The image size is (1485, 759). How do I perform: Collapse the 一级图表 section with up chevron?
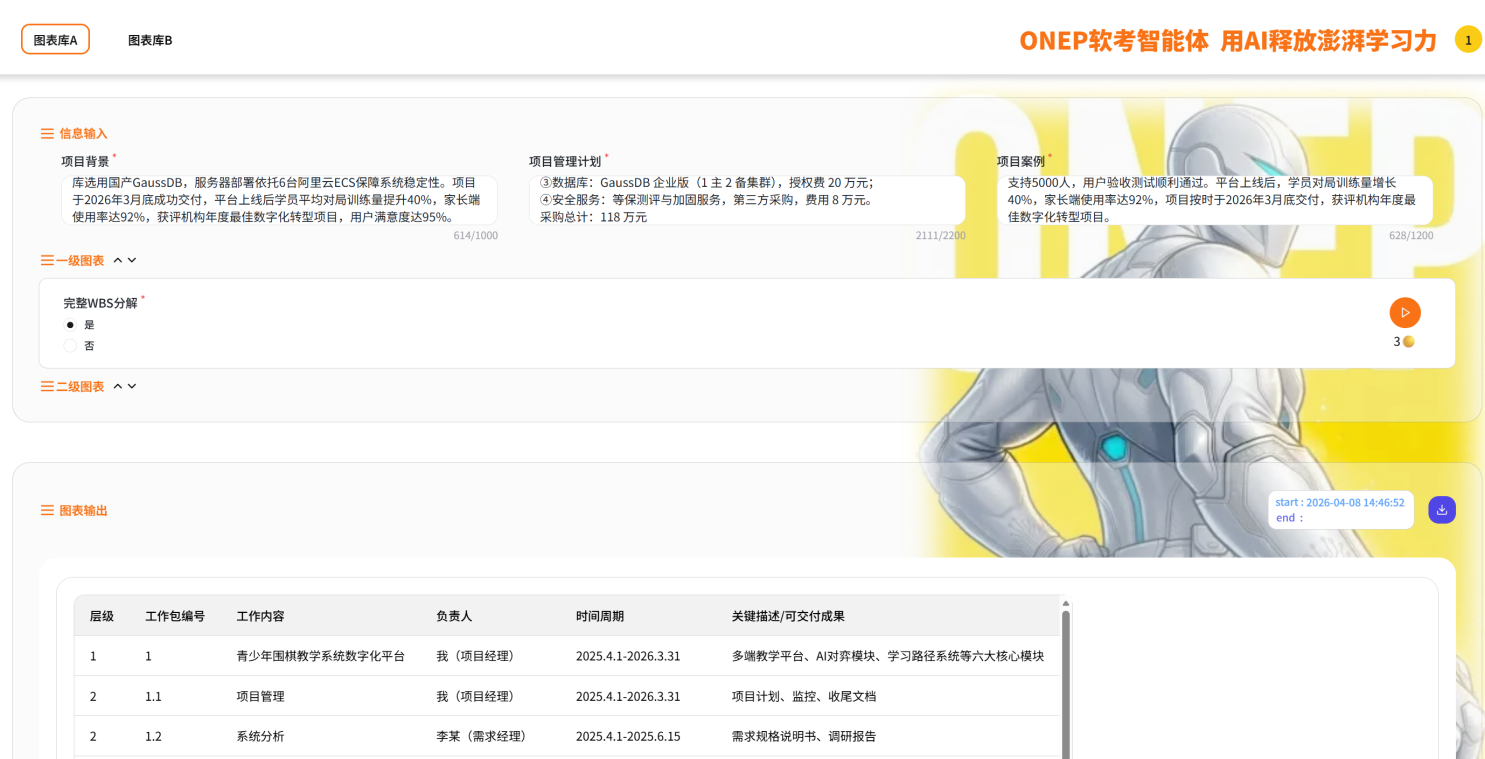(117, 259)
